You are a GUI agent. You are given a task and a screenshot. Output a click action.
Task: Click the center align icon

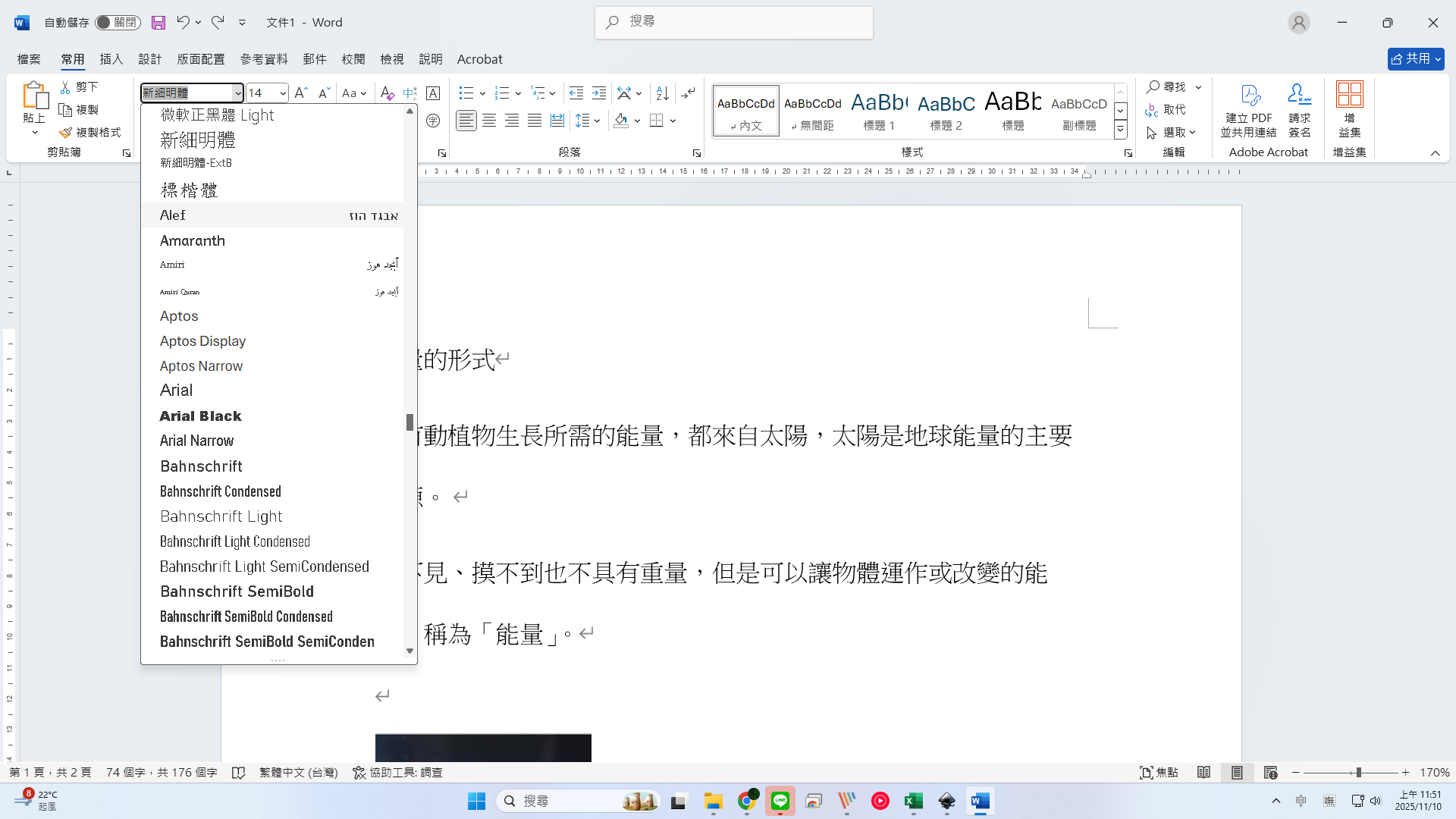pyautogui.click(x=489, y=121)
